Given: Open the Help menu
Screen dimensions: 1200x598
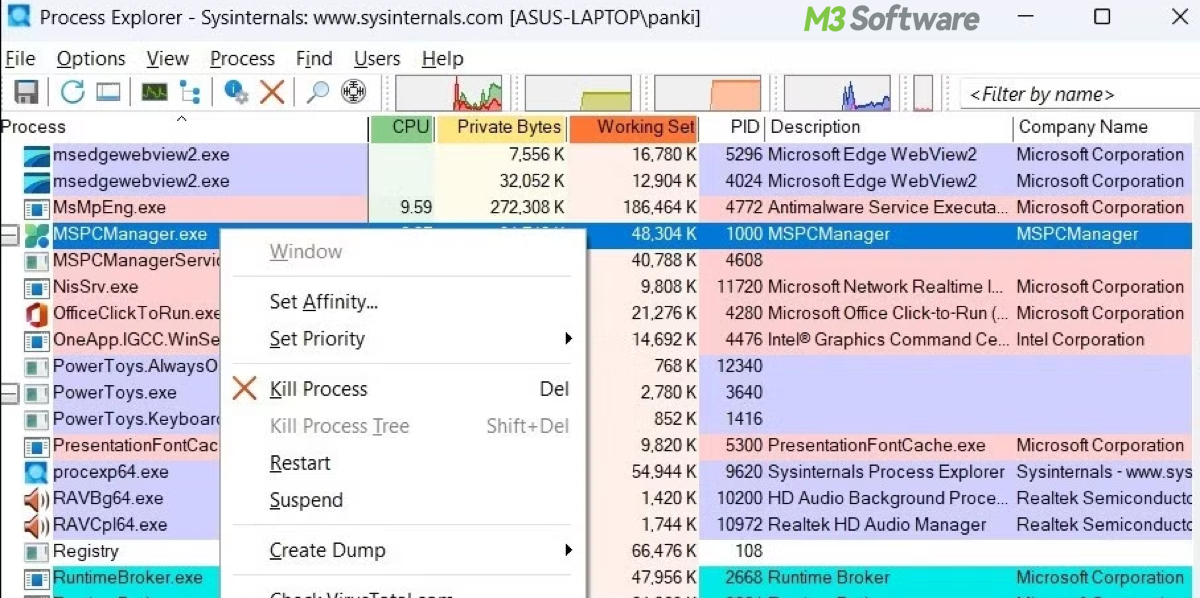Looking at the screenshot, I should [442, 59].
